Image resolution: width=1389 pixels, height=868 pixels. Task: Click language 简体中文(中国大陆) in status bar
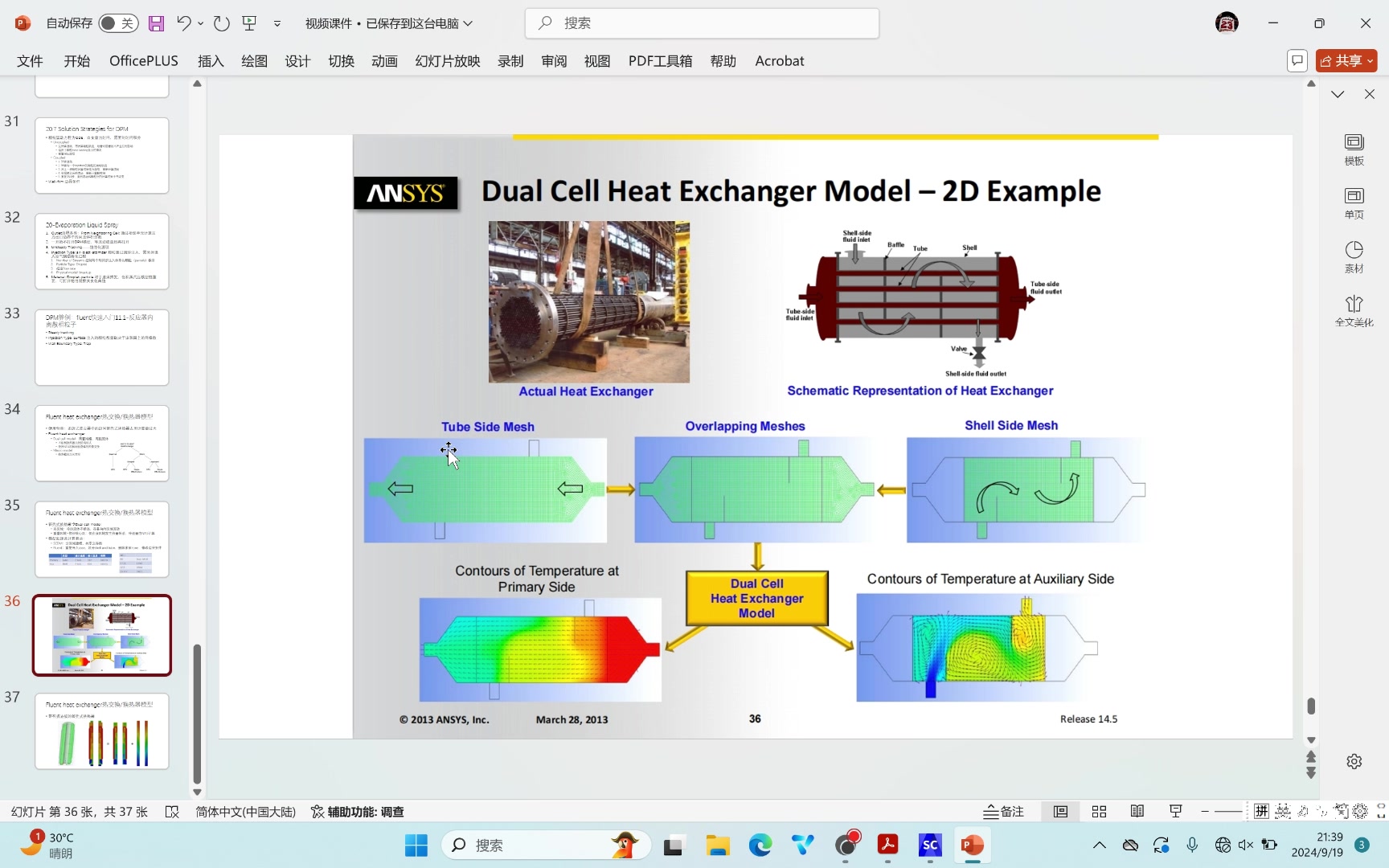(x=245, y=812)
